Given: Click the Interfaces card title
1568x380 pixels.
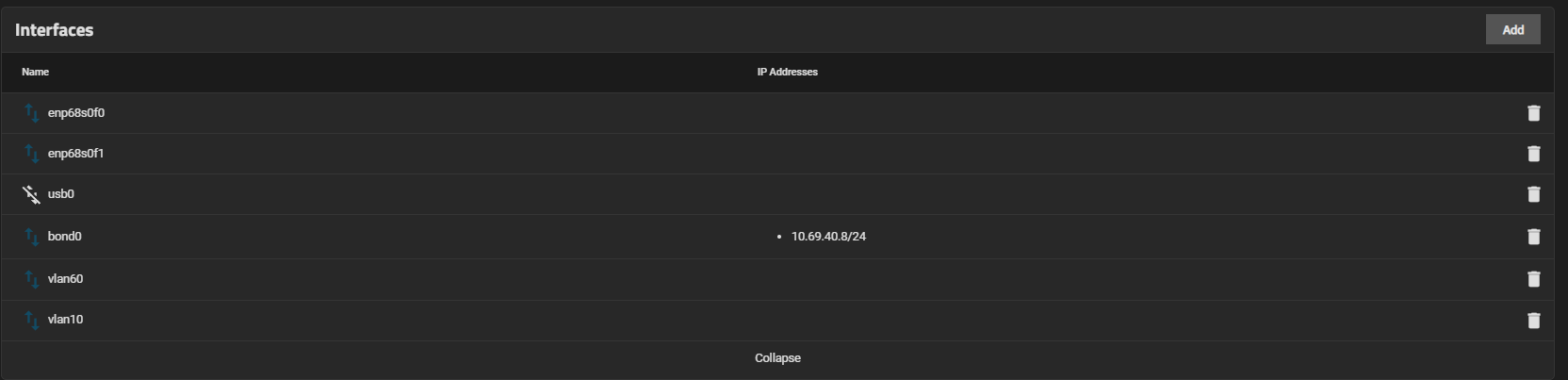Looking at the screenshot, I should click(x=54, y=30).
